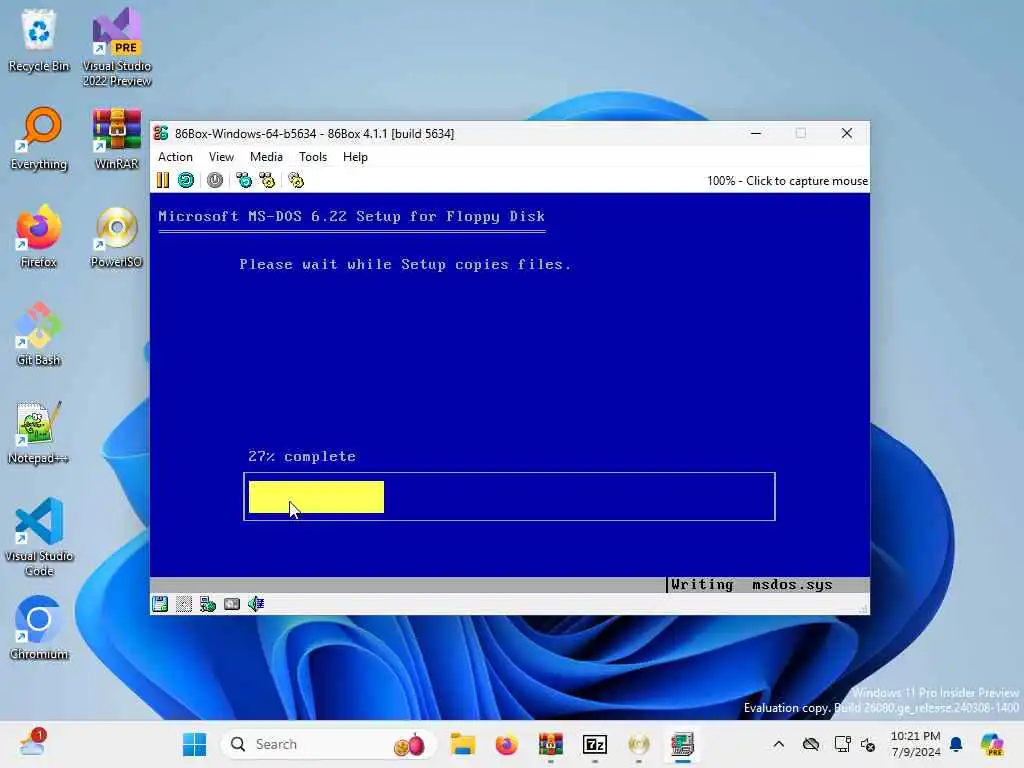Click the teal hard reset icon
This screenshot has height=768, width=1024.
(x=185, y=180)
